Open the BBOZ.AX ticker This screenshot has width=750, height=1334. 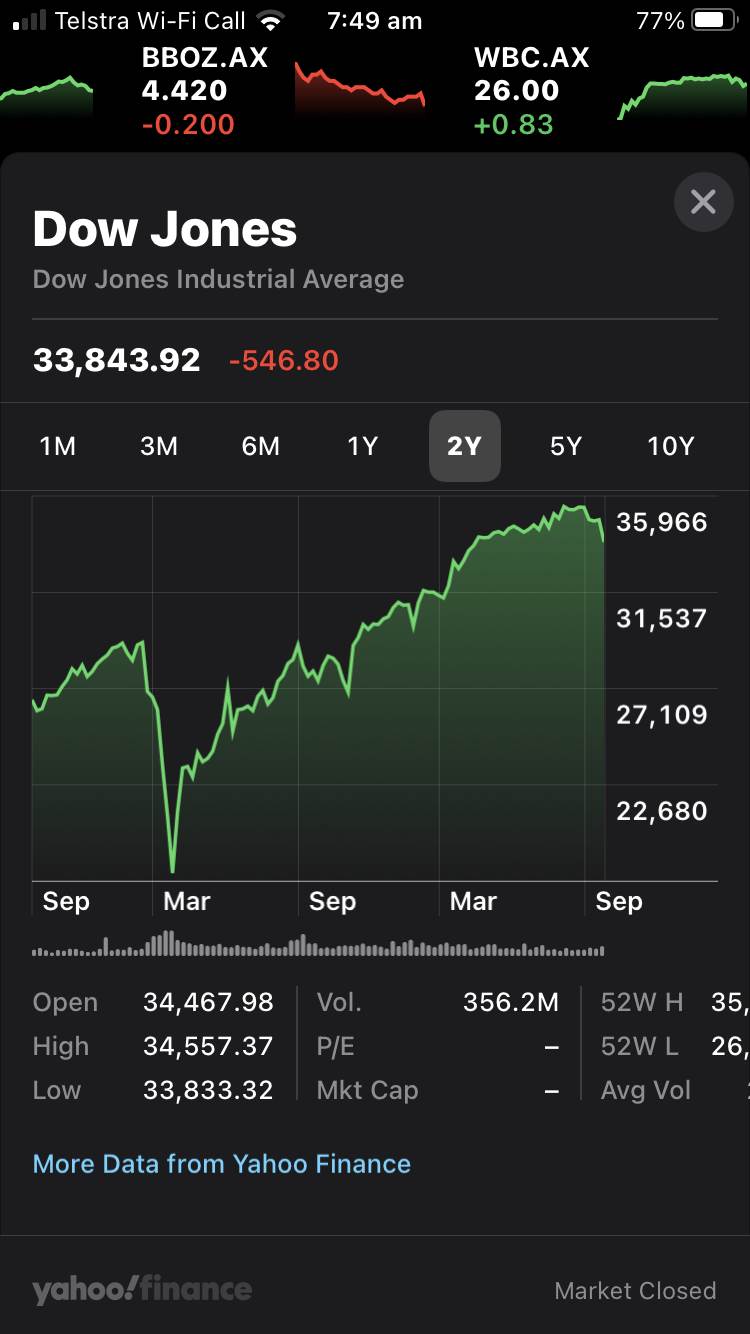(204, 91)
